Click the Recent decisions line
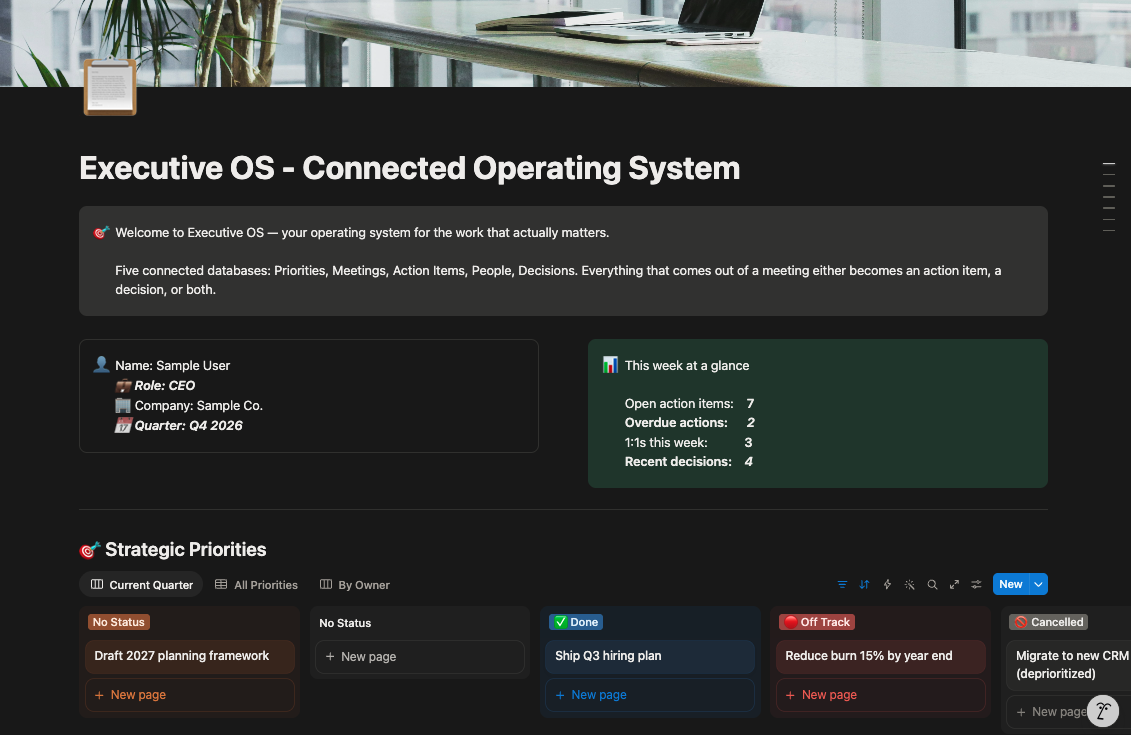Viewport: 1131px width, 735px height. pos(689,462)
